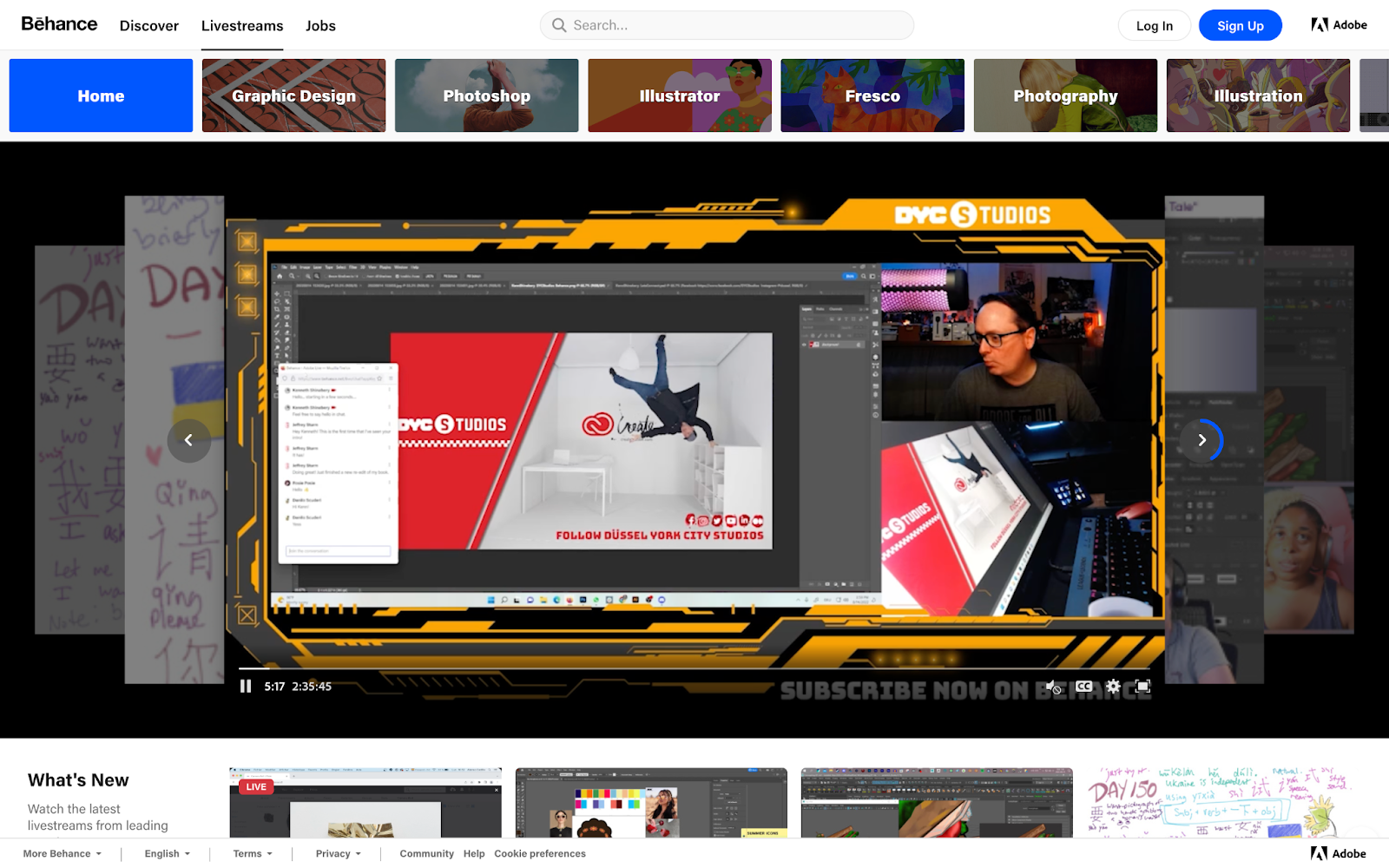Image resolution: width=1389 pixels, height=868 pixels.
Task: Open the Illustrator category
Action: click(x=680, y=95)
